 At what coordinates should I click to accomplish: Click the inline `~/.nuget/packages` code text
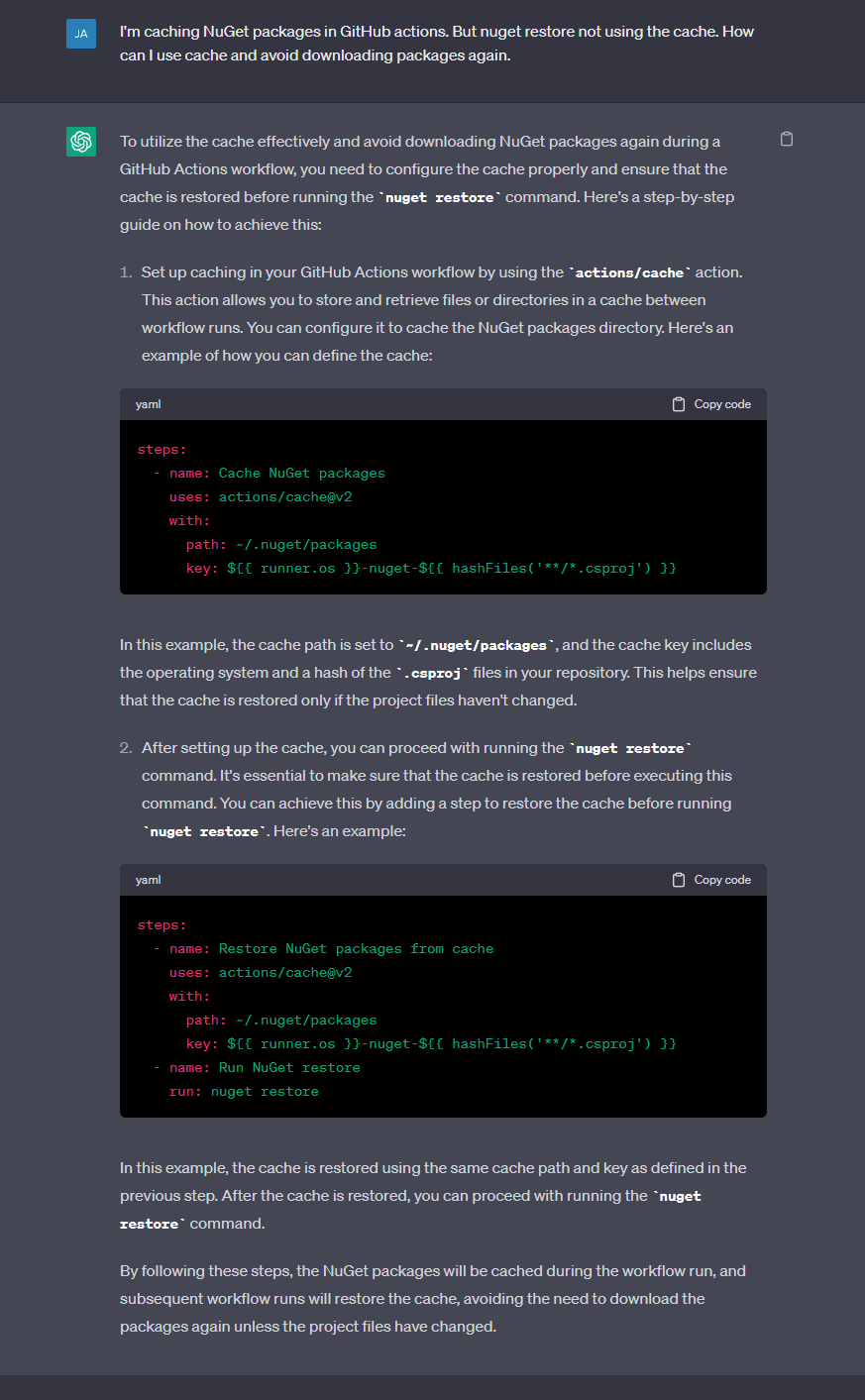click(477, 645)
